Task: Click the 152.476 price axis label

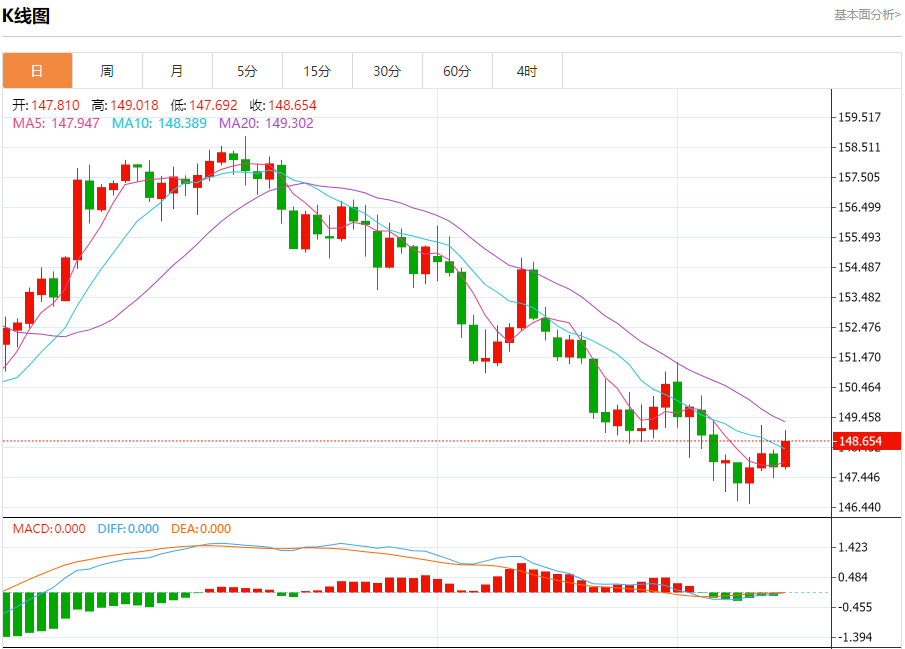Action: 859,327
